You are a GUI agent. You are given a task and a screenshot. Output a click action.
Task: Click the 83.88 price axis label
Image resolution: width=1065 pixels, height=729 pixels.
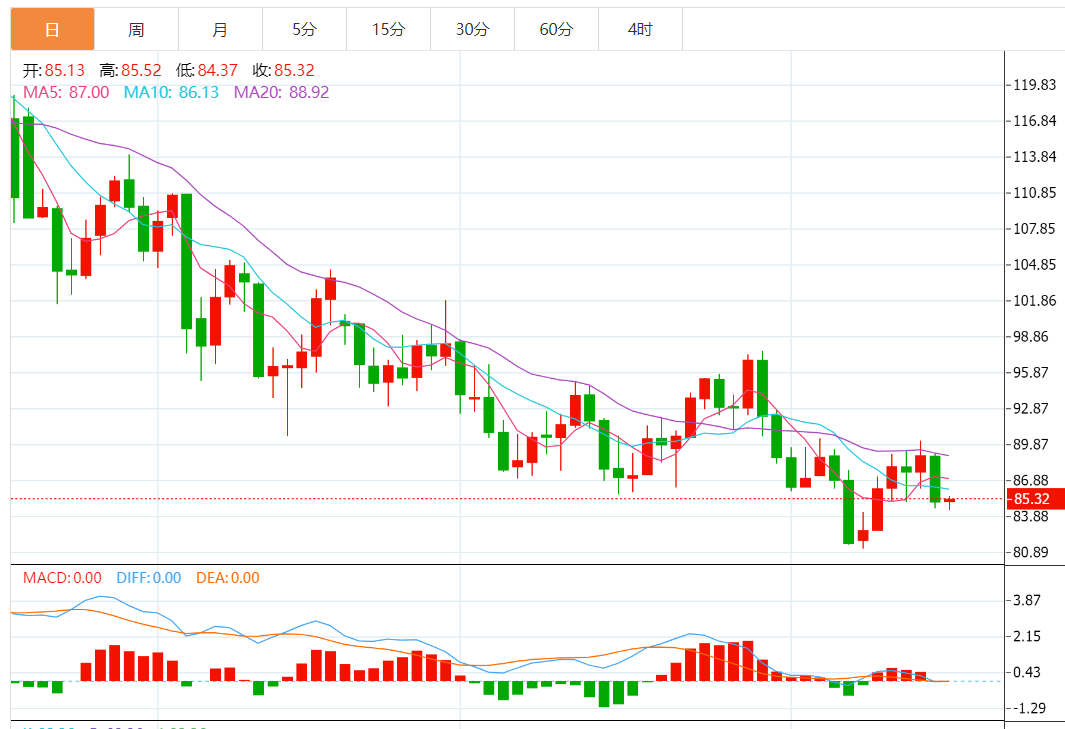[x=1030, y=516]
